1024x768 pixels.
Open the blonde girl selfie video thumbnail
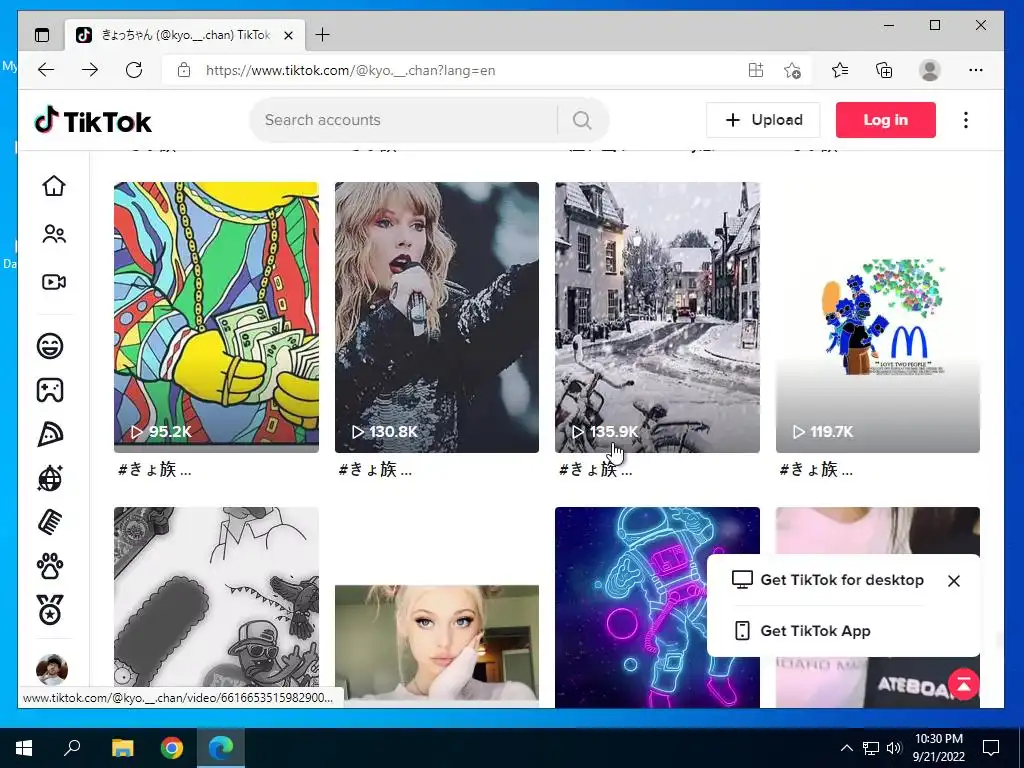coord(437,645)
